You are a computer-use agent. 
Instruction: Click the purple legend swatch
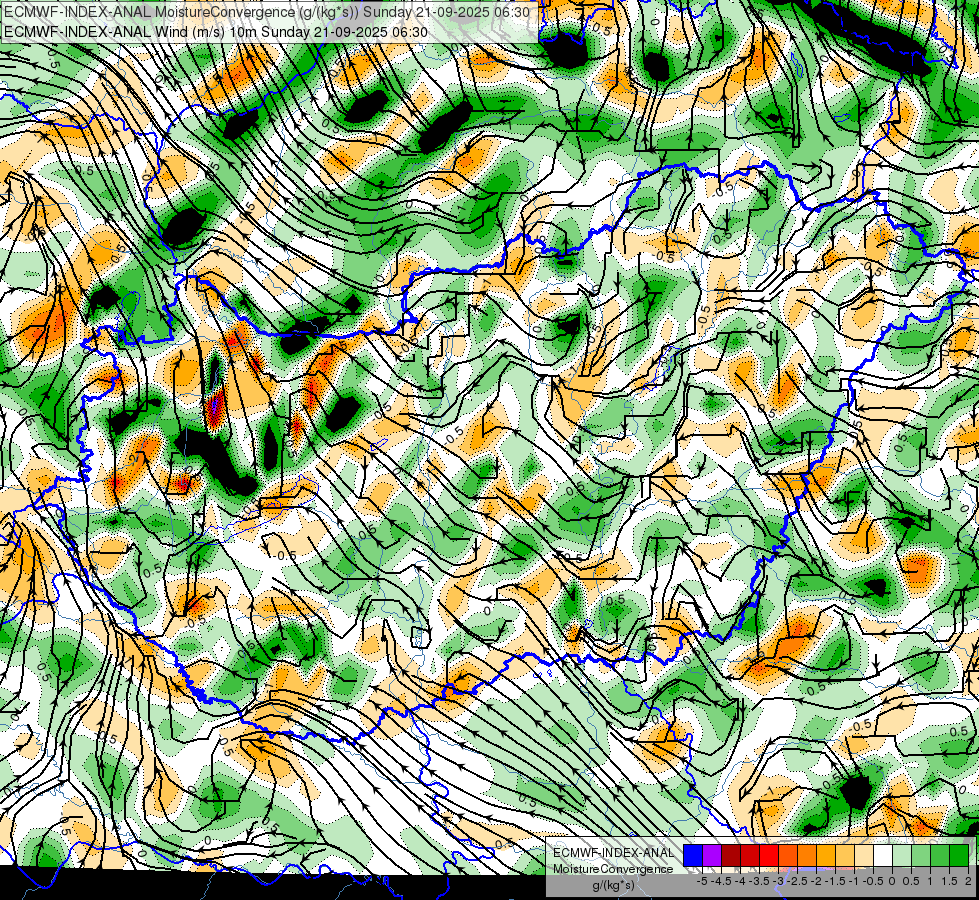tap(712, 855)
